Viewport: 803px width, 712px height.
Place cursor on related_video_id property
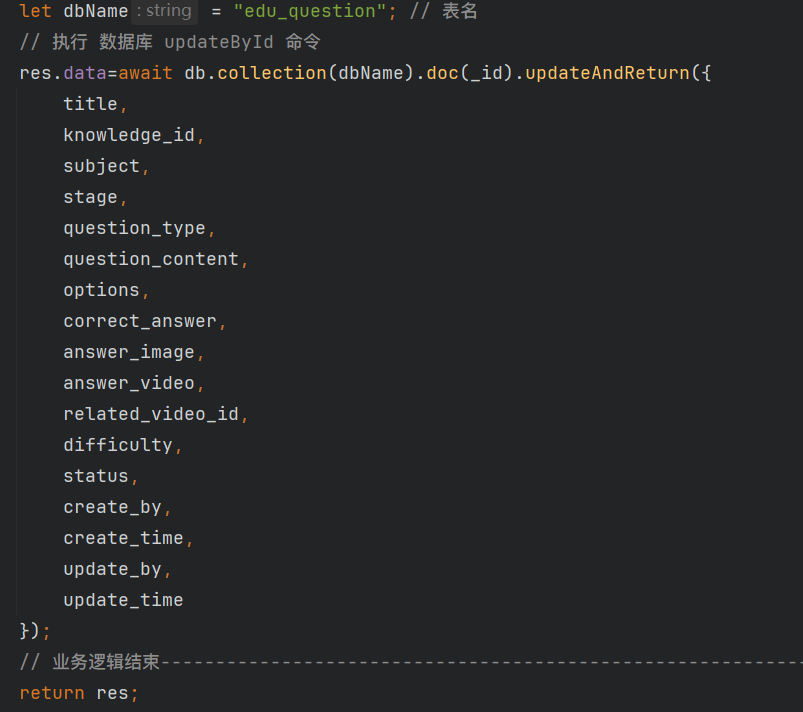tap(151, 414)
